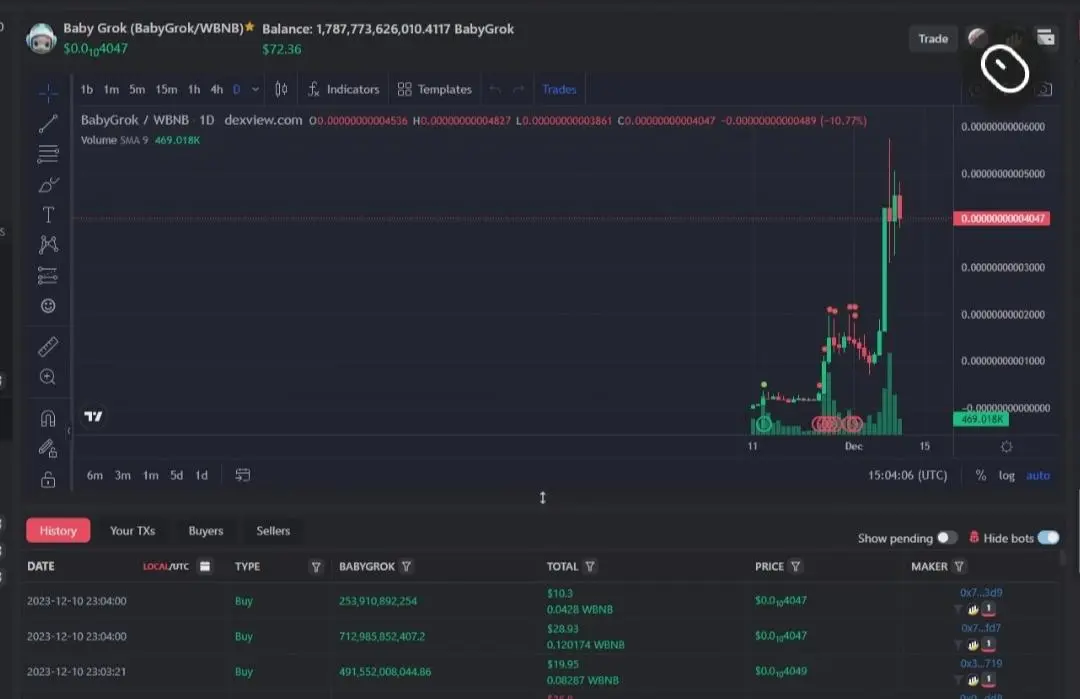Click the current price label 0.00000000004047
The image size is (1080, 699).
point(1001,218)
